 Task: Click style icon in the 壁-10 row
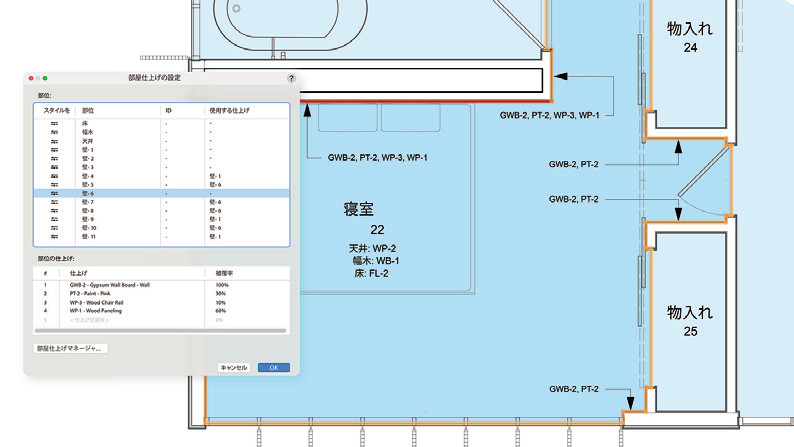[x=54, y=228]
